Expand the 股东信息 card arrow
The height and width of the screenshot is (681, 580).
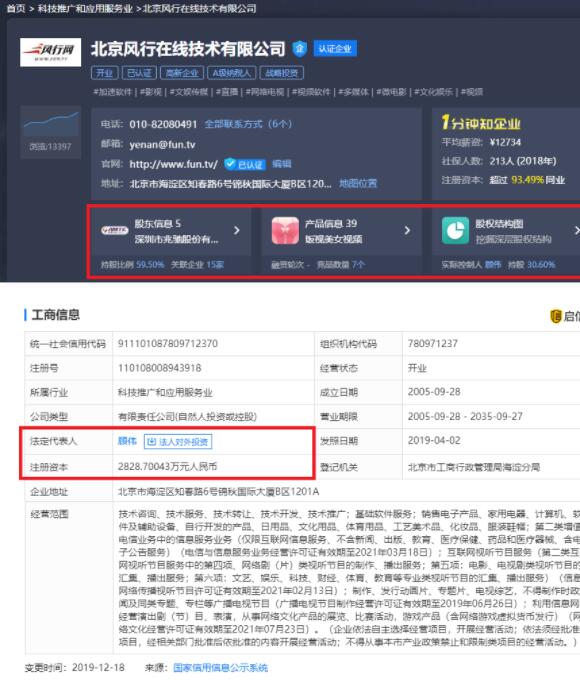[237, 231]
